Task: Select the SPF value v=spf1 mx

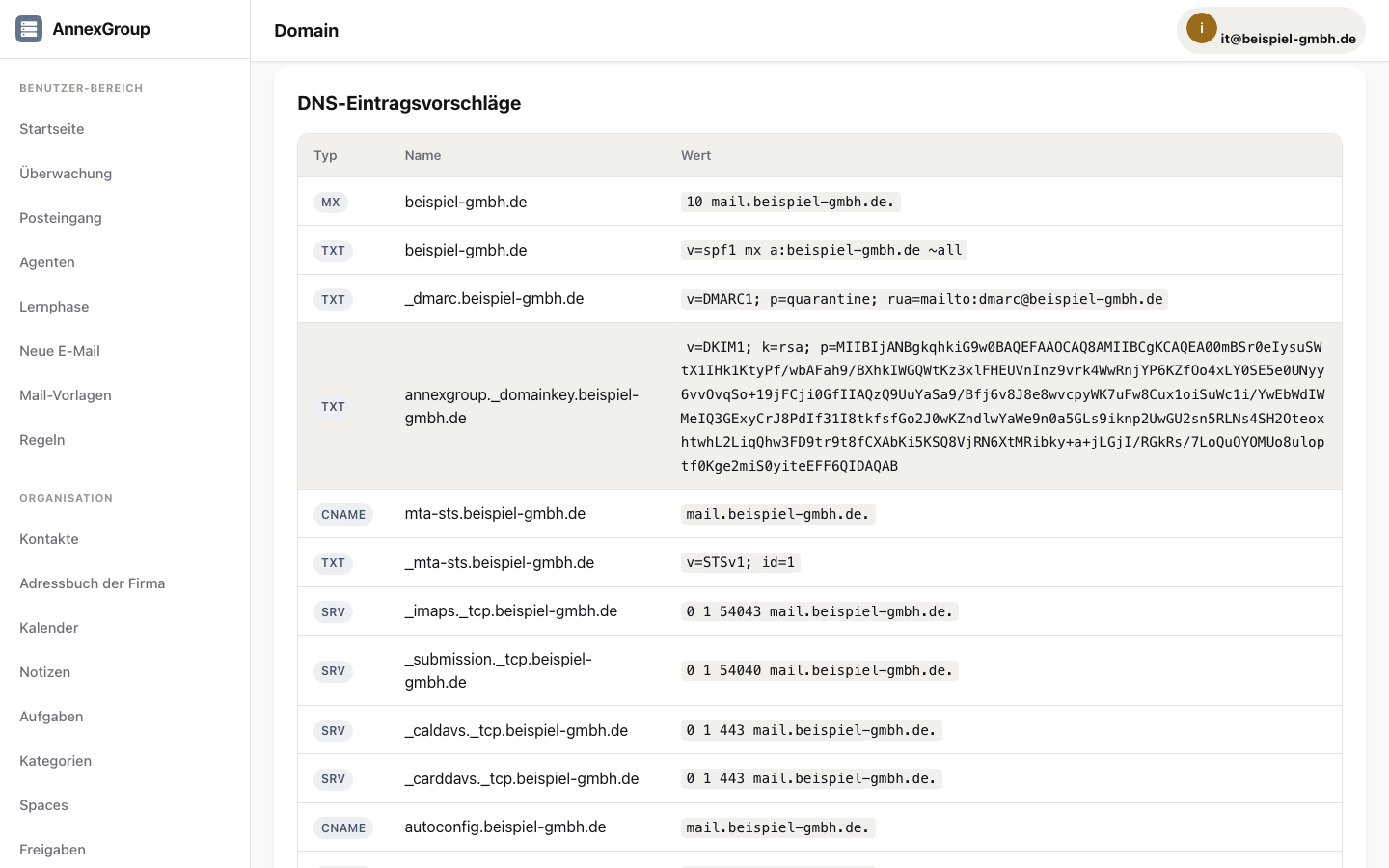Action: point(824,250)
